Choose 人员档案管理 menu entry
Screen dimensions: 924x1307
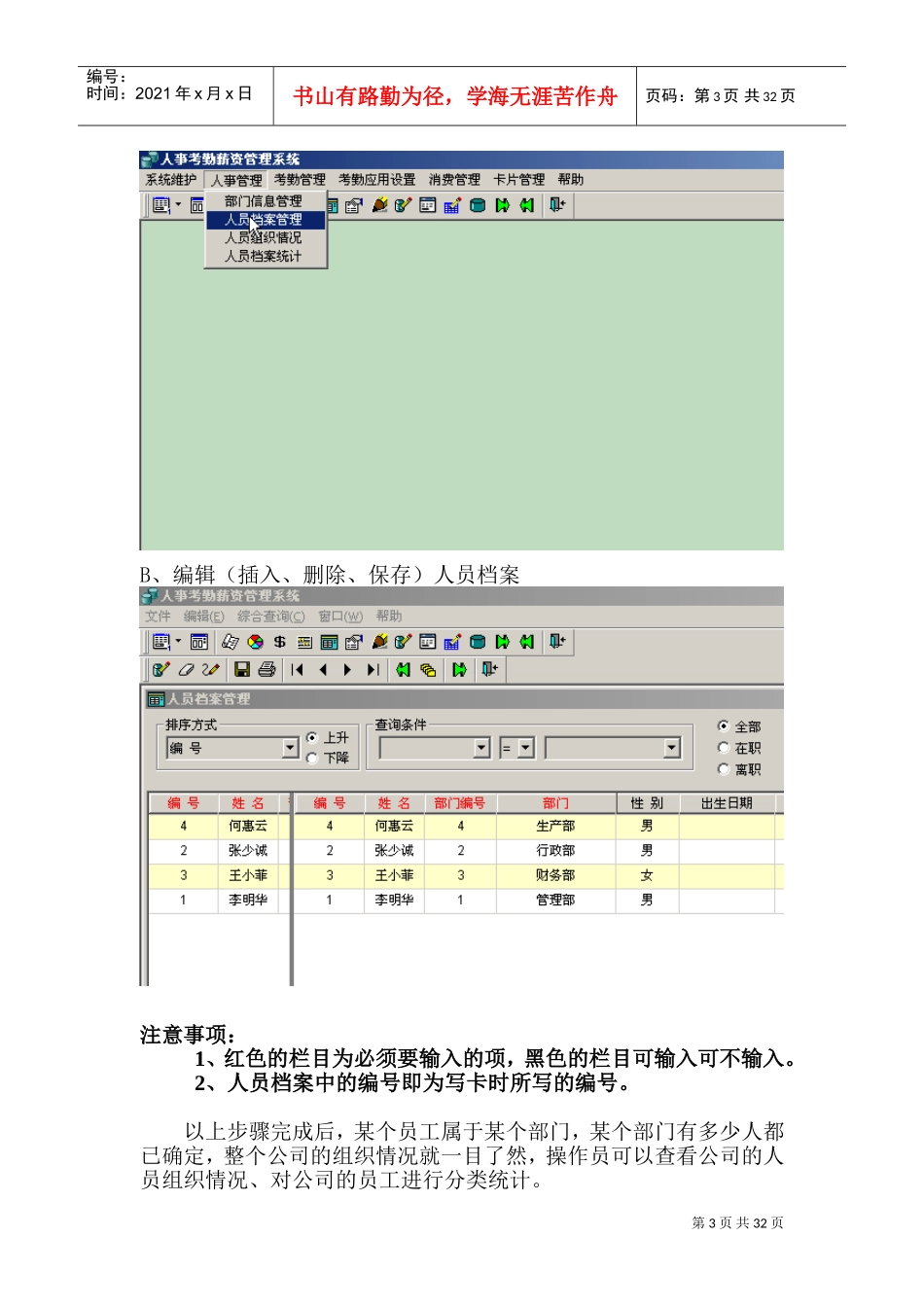(x=264, y=220)
